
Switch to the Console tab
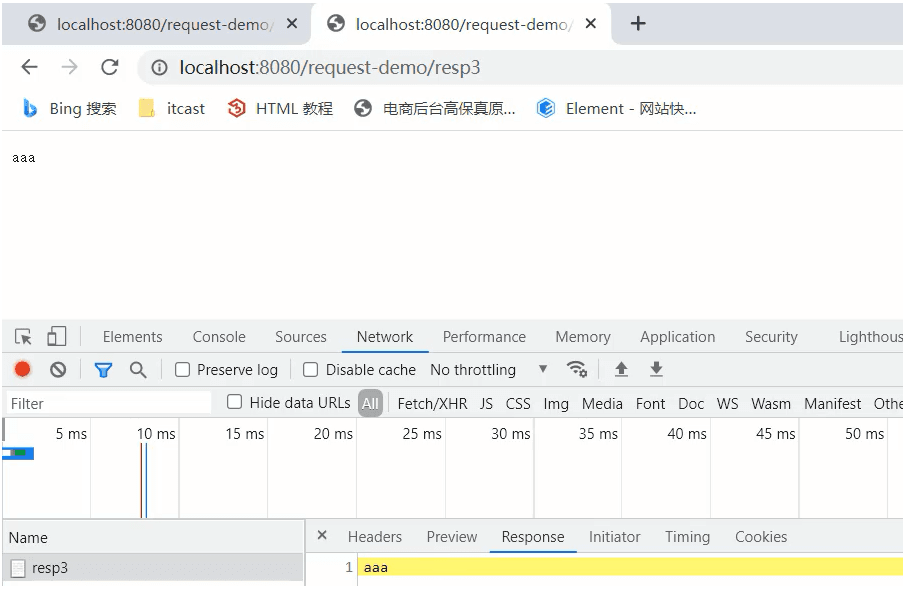coord(219,337)
